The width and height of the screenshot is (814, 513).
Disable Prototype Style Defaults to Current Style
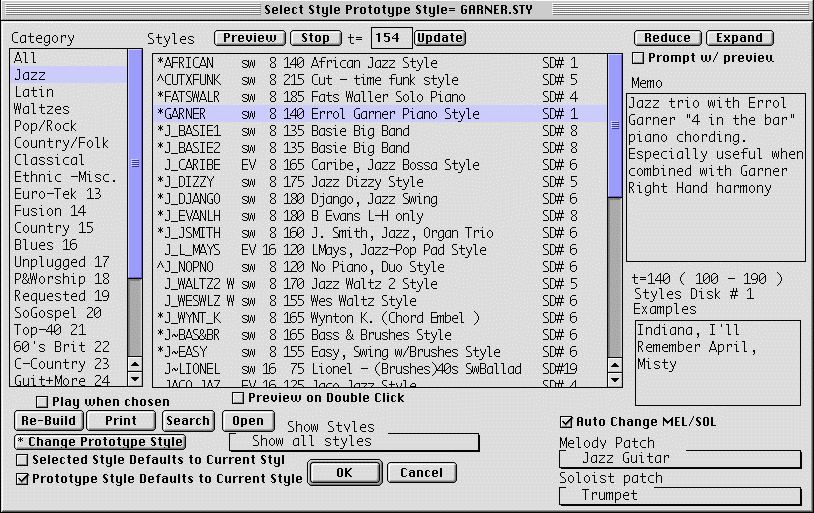point(23,479)
